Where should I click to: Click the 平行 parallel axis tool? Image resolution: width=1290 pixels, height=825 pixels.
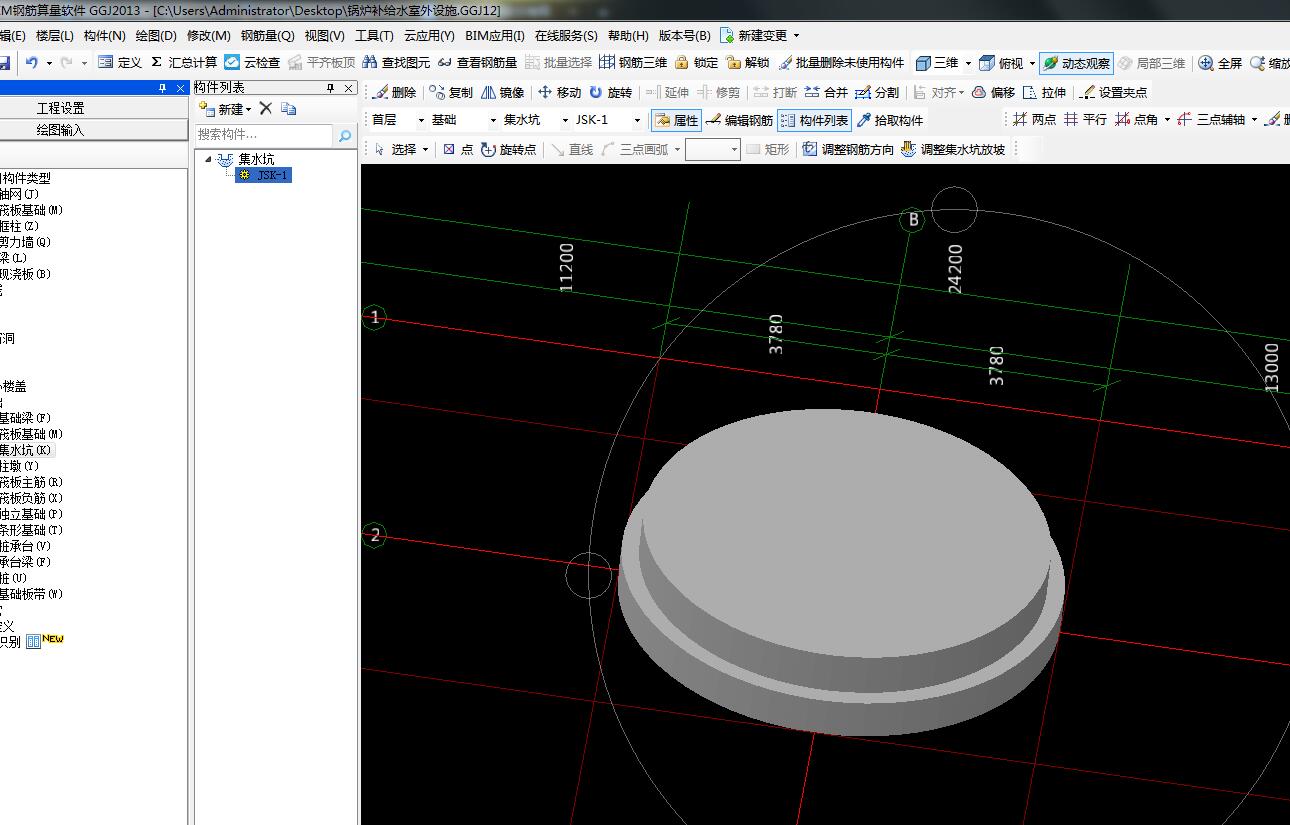(1085, 119)
